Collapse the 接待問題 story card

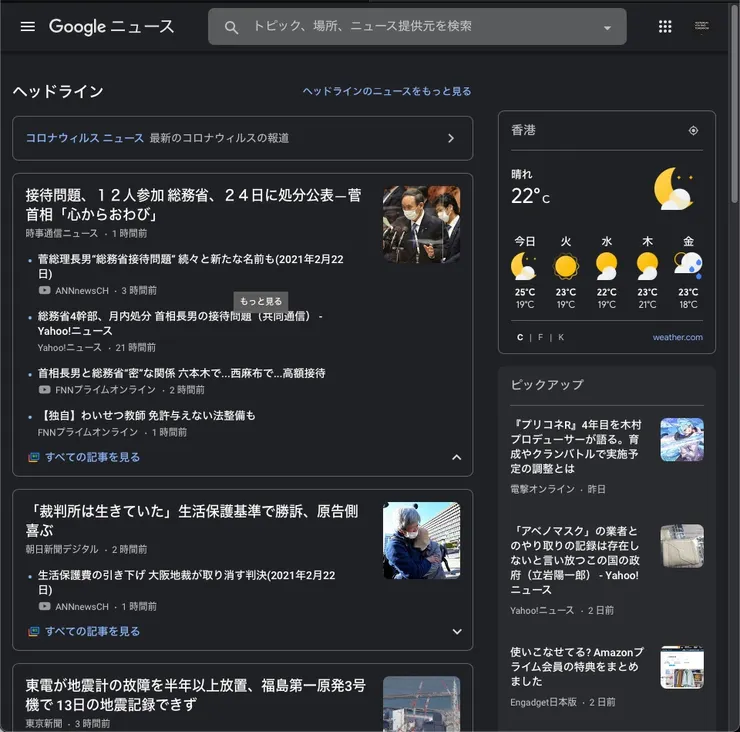click(x=456, y=457)
